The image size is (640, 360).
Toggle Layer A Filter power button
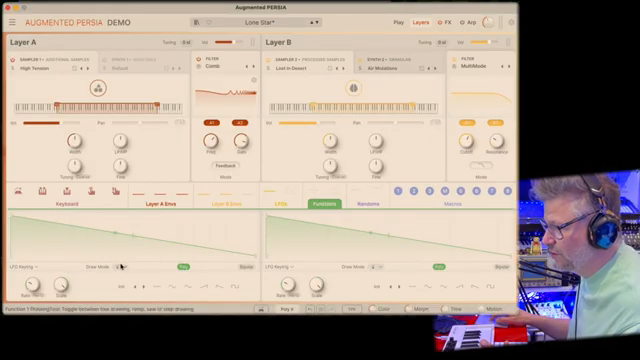[x=199, y=59]
